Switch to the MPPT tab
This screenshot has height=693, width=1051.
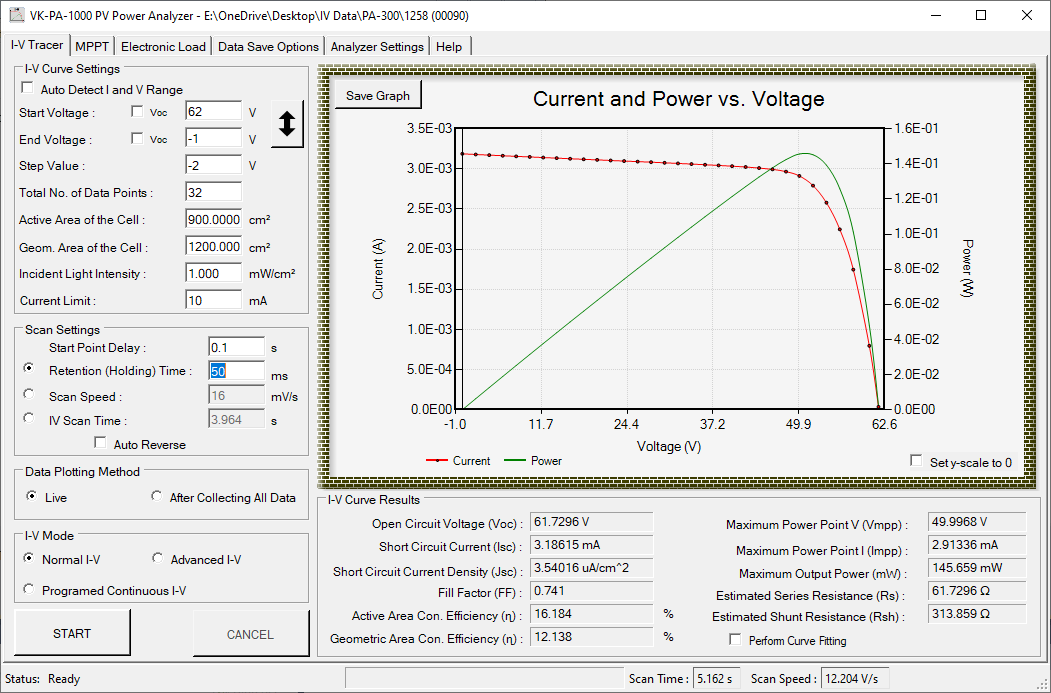[92, 46]
